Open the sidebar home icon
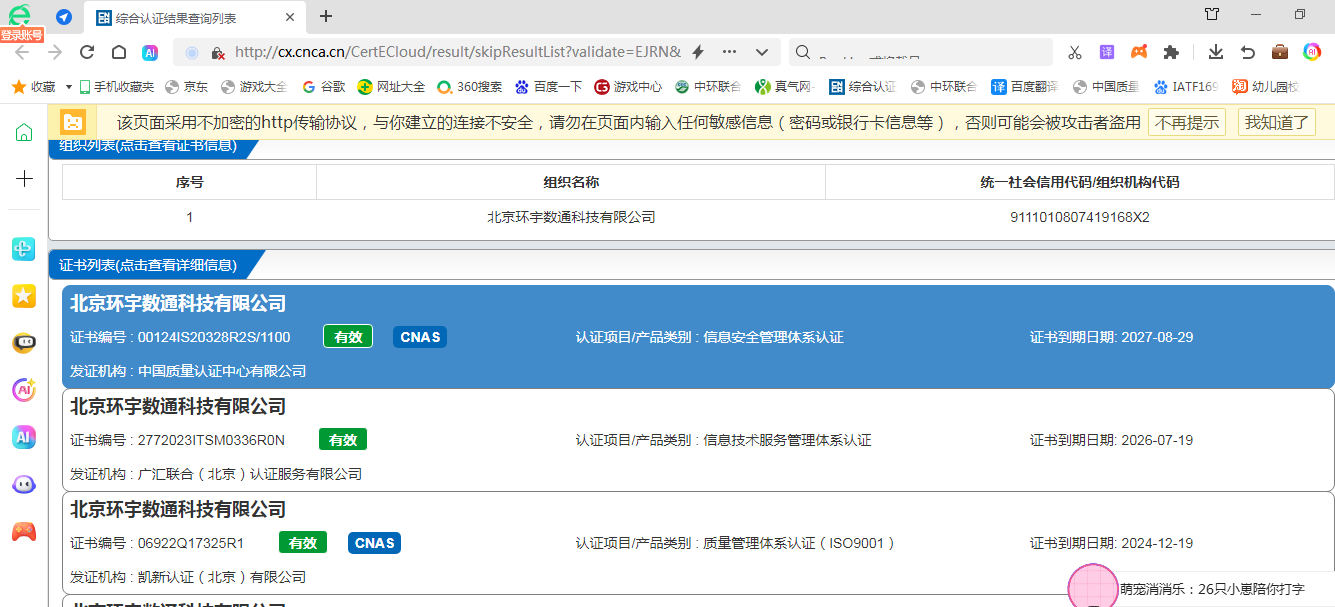The width and height of the screenshot is (1335, 607). [x=24, y=132]
